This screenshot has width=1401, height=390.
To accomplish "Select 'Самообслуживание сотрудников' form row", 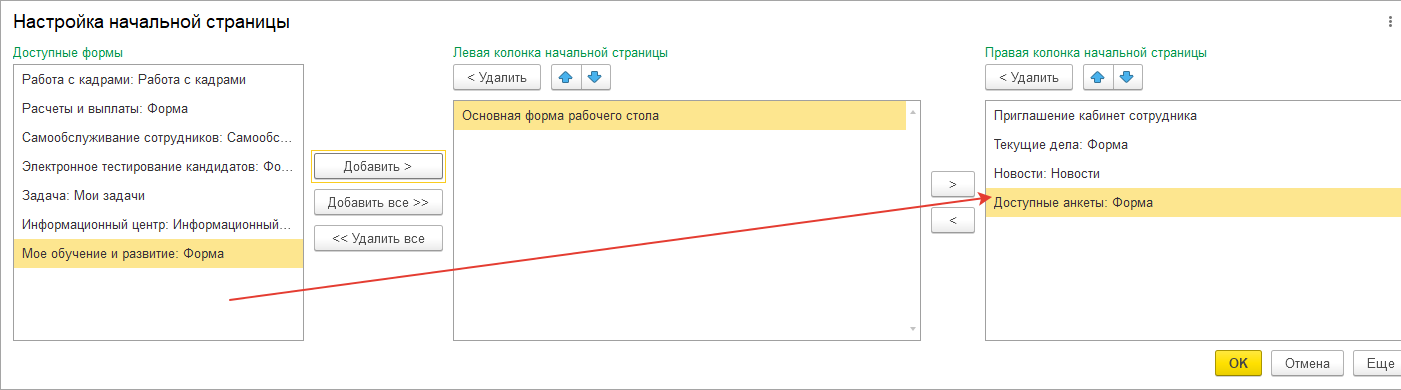I will coord(158,137).
